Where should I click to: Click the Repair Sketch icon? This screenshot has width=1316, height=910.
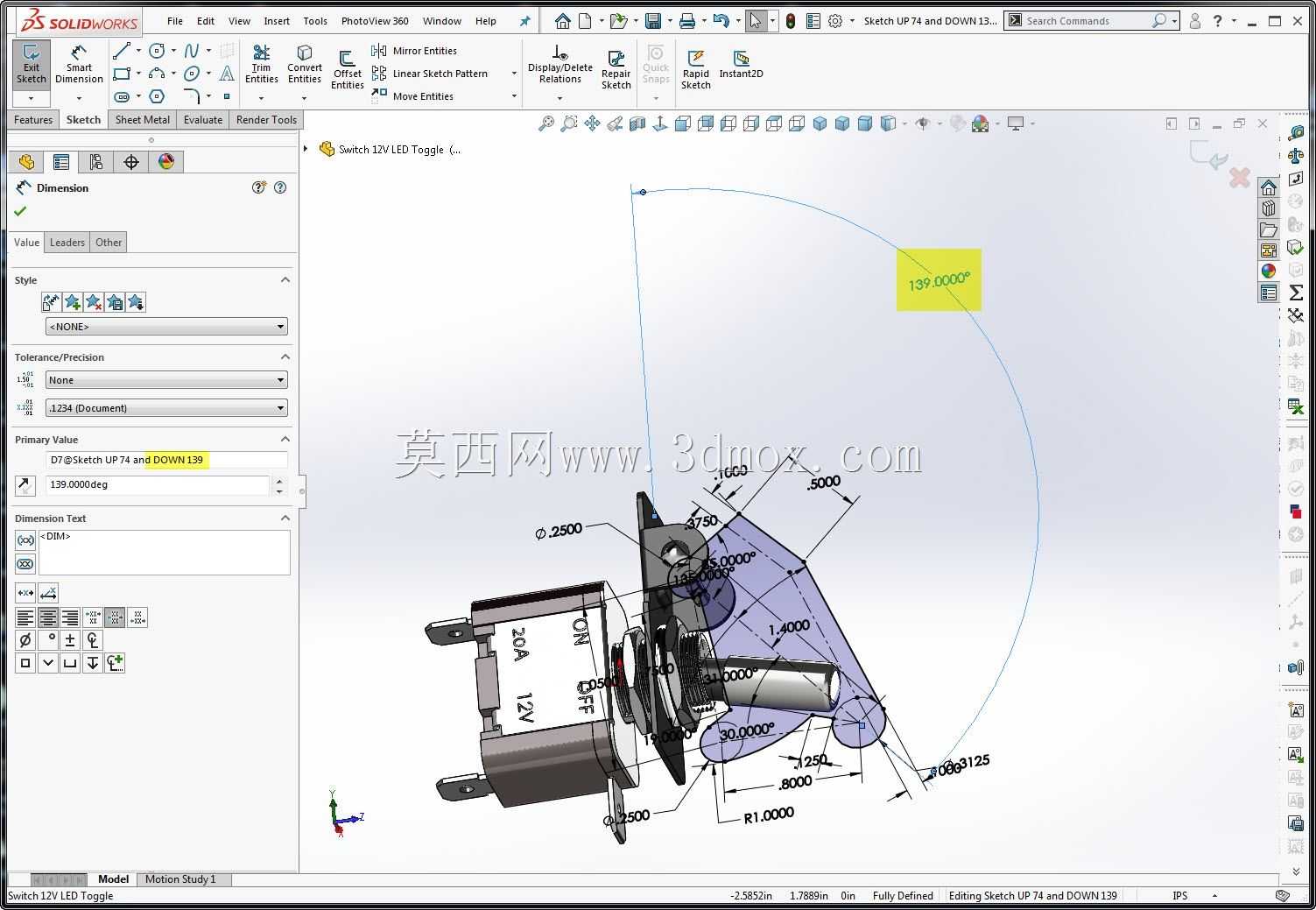616,70
